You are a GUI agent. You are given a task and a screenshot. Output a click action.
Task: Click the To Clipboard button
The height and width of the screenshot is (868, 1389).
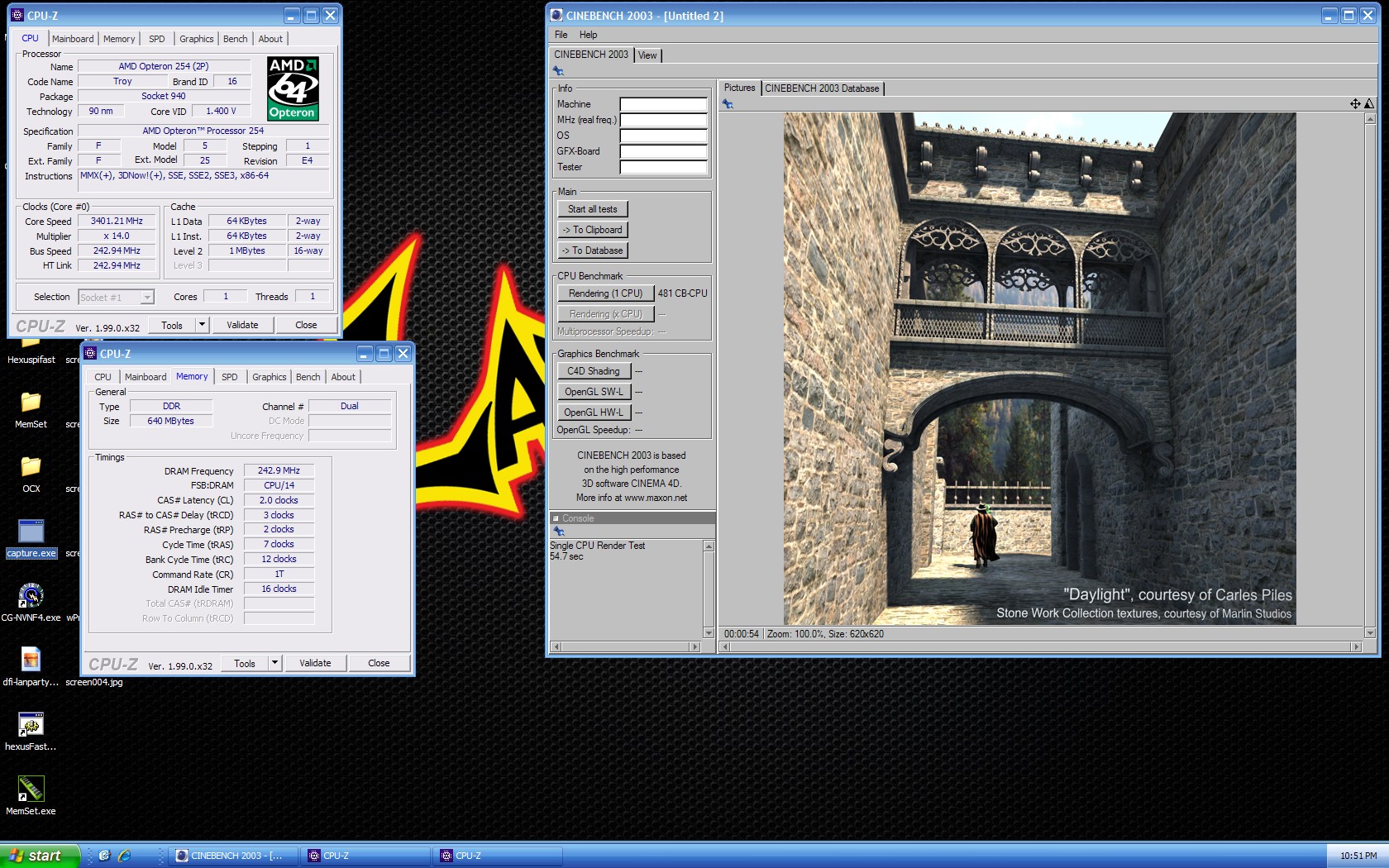(593, 230)
